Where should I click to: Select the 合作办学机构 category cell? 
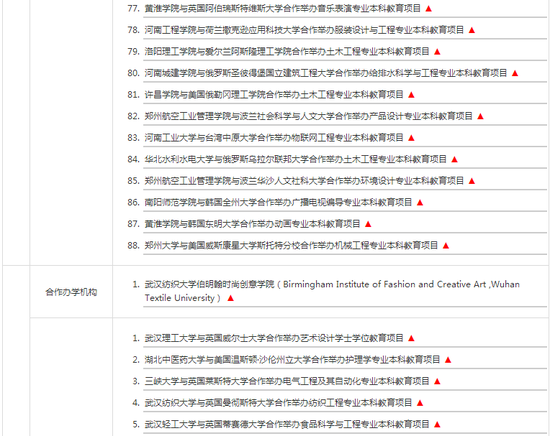coord(71,292)
